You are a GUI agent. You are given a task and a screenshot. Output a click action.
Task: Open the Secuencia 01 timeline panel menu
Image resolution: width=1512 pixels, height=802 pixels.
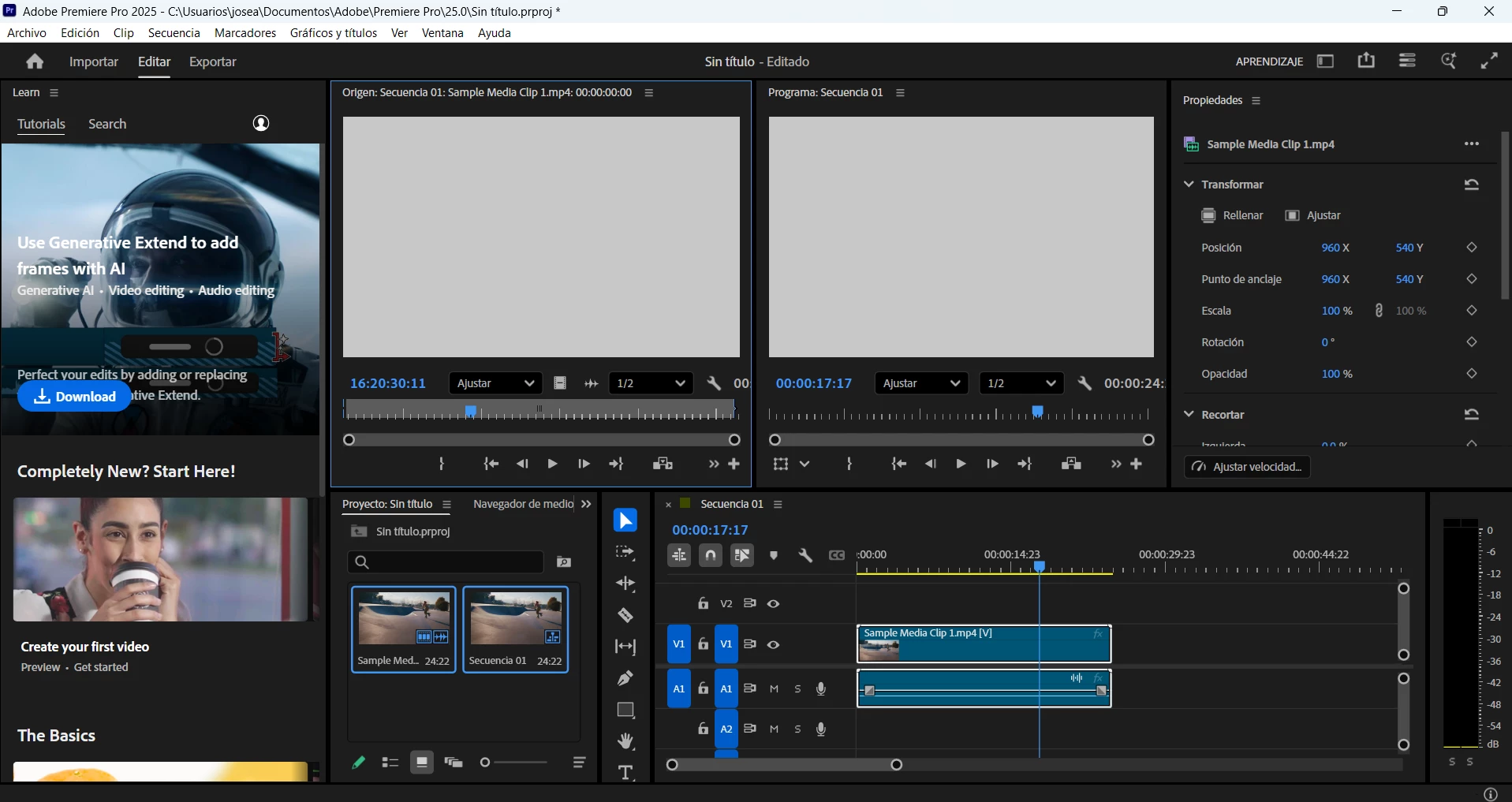(x=778, y=504)
